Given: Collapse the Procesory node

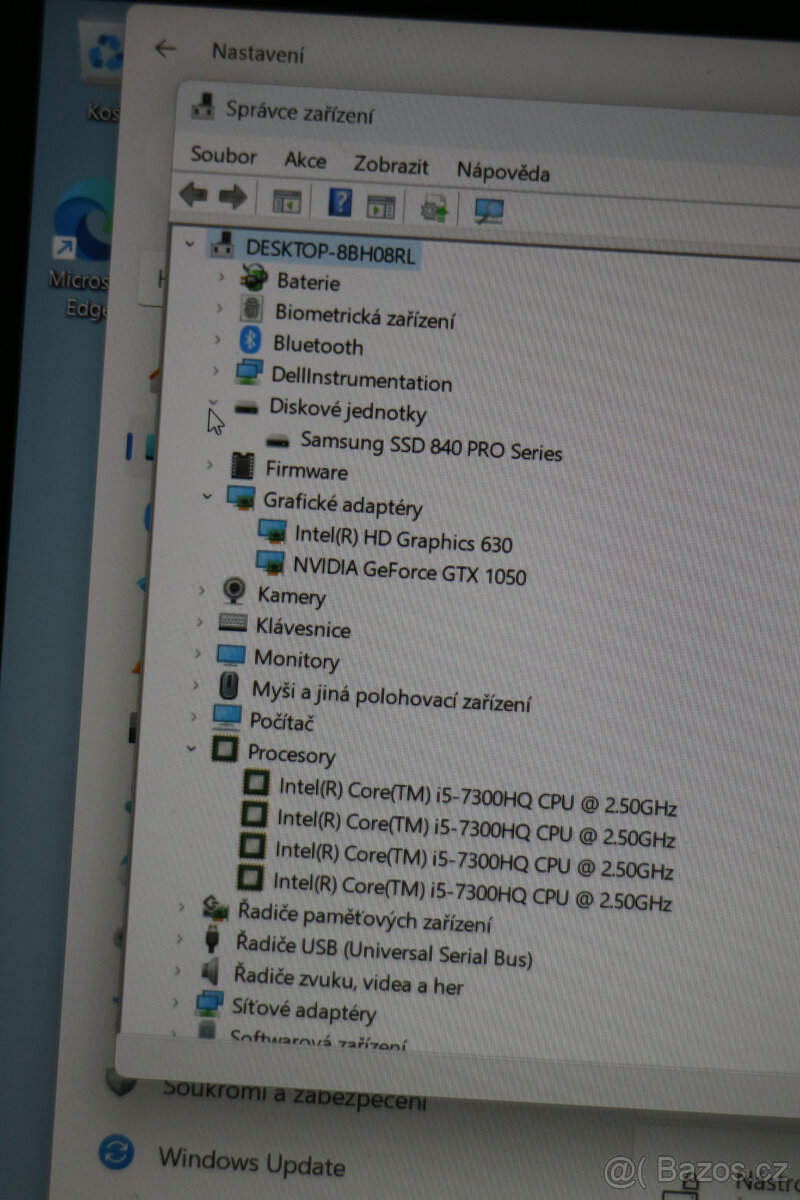Looking at the screenshot, I should (x=192, y=748).
